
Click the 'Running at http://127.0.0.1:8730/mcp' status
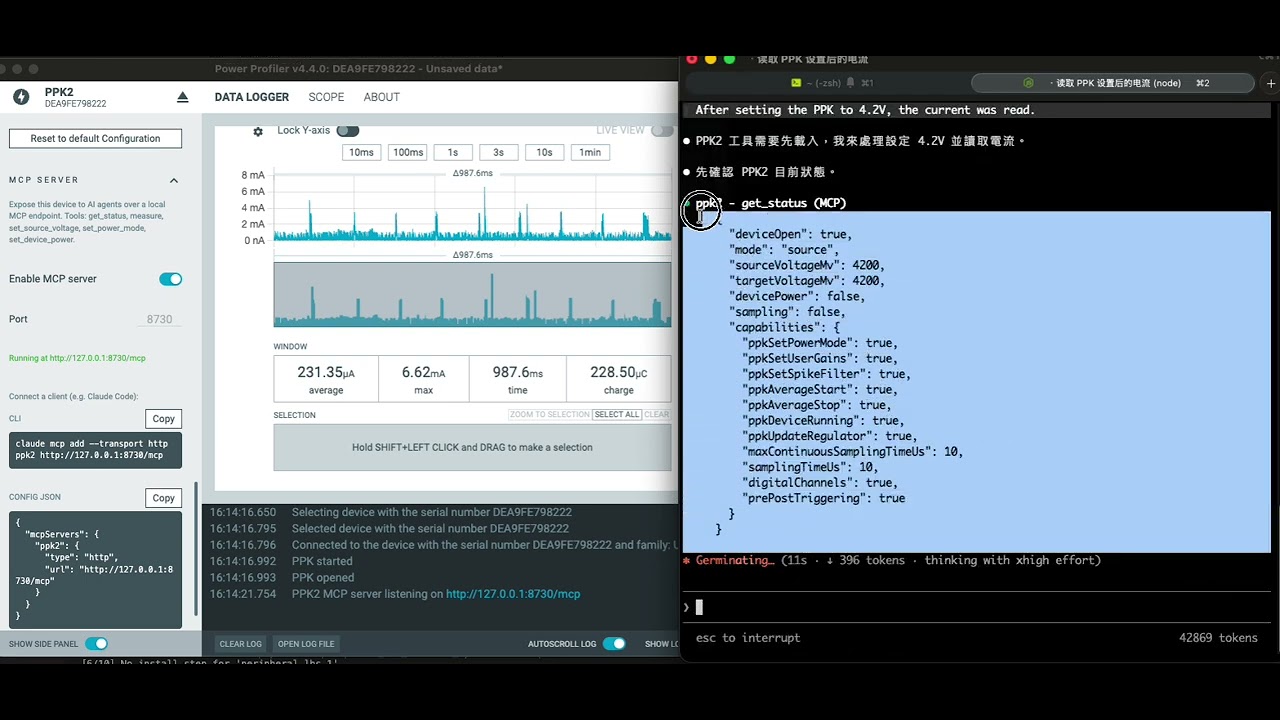tap(77, 358)
